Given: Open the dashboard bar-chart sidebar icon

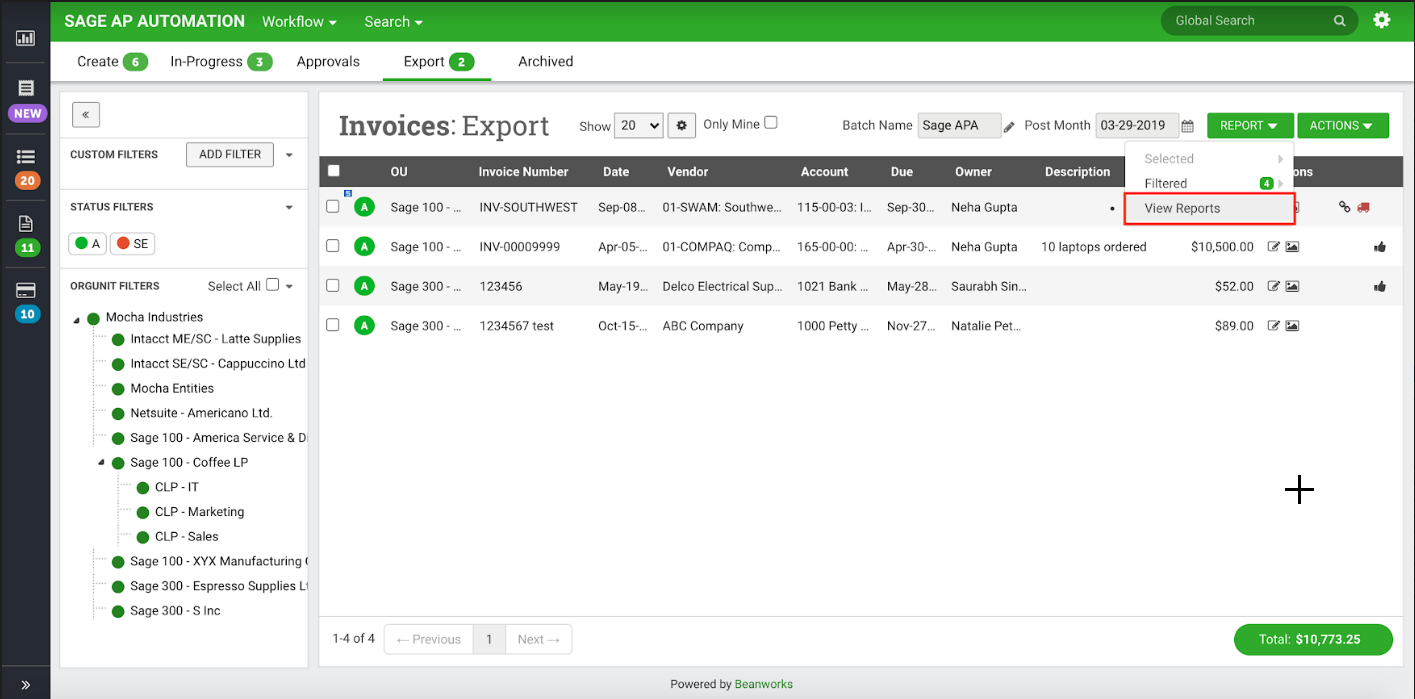Looking at the screenshot, I should (x=25, y=38).
